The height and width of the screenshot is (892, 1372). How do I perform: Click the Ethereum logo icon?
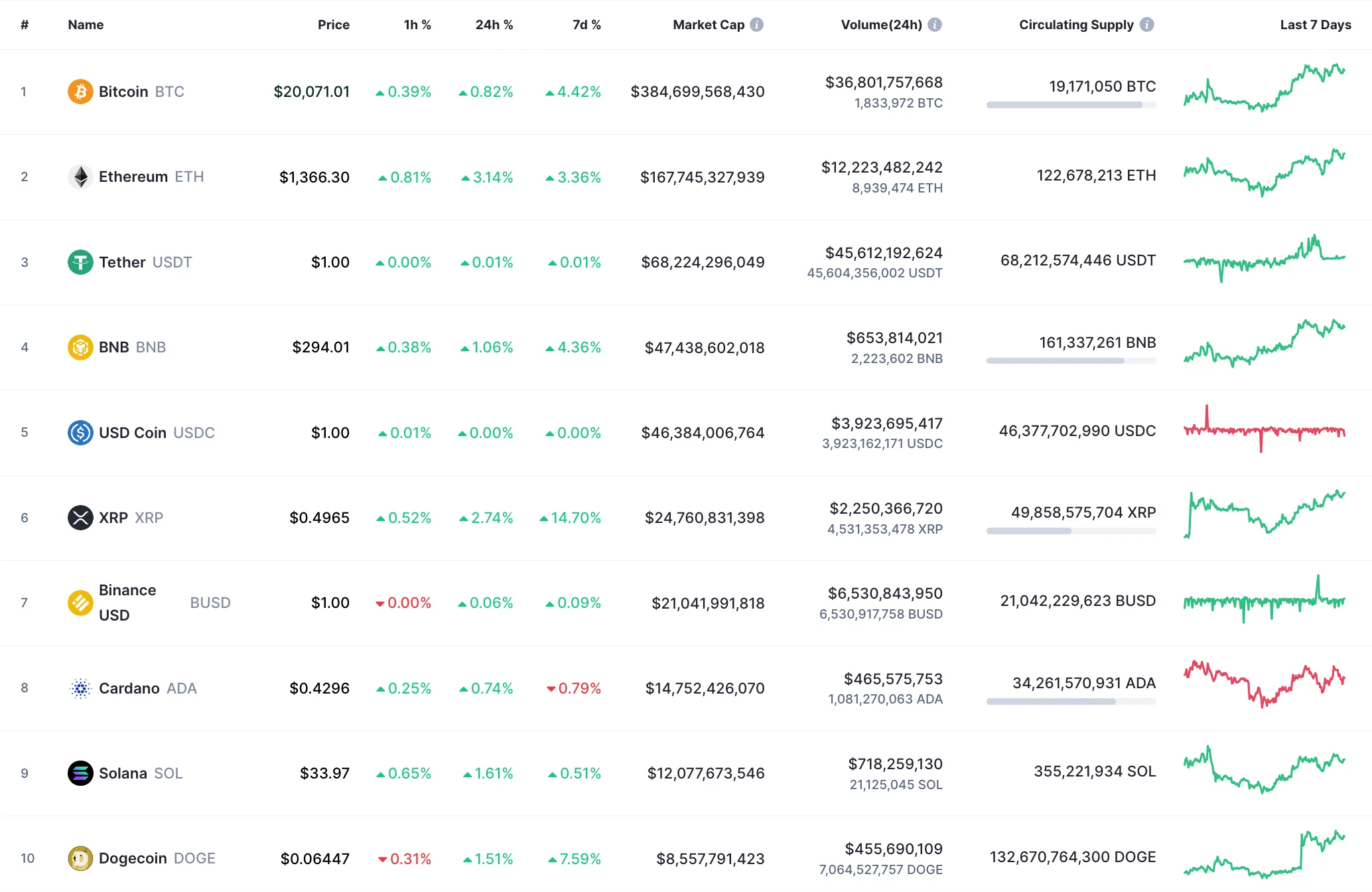(80, 177)
